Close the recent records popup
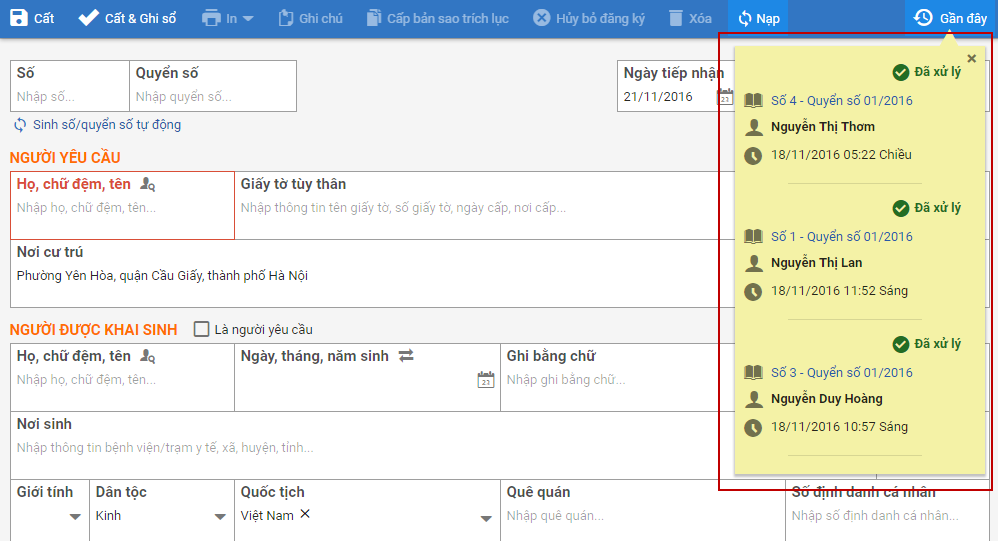 pos(971,59)
